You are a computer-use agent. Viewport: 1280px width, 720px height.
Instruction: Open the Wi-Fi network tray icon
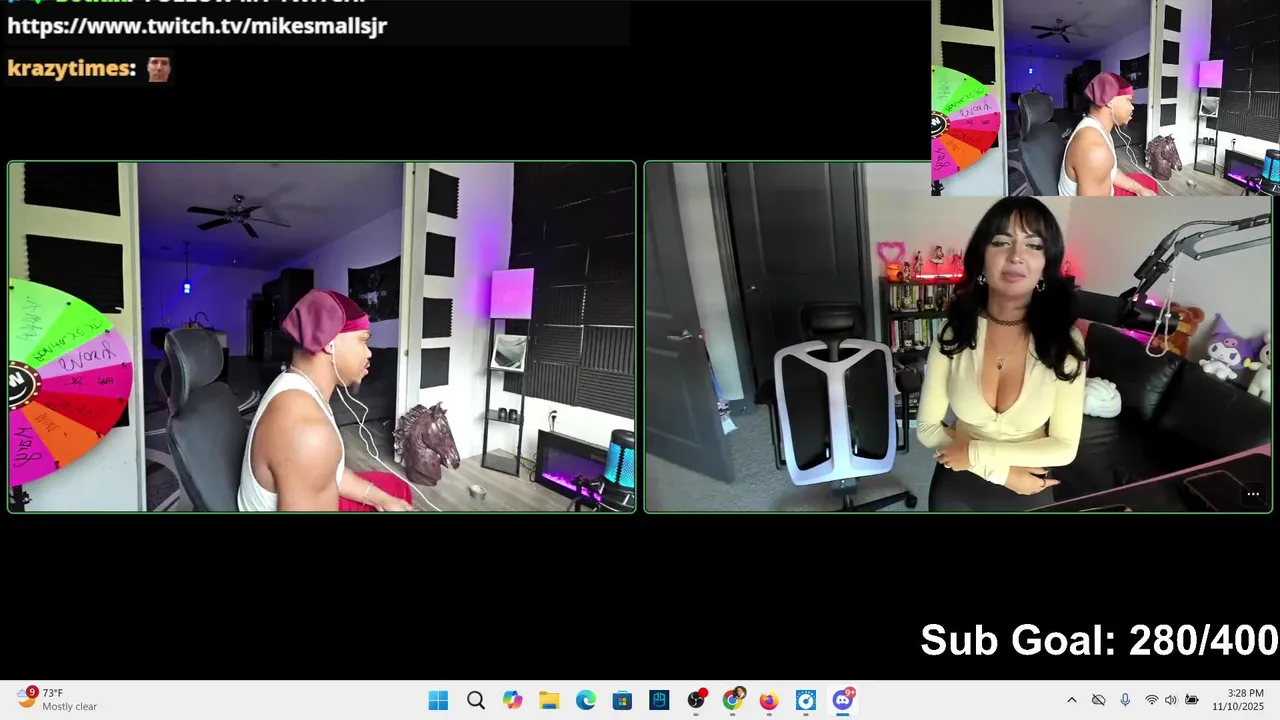pos(1152,700)
